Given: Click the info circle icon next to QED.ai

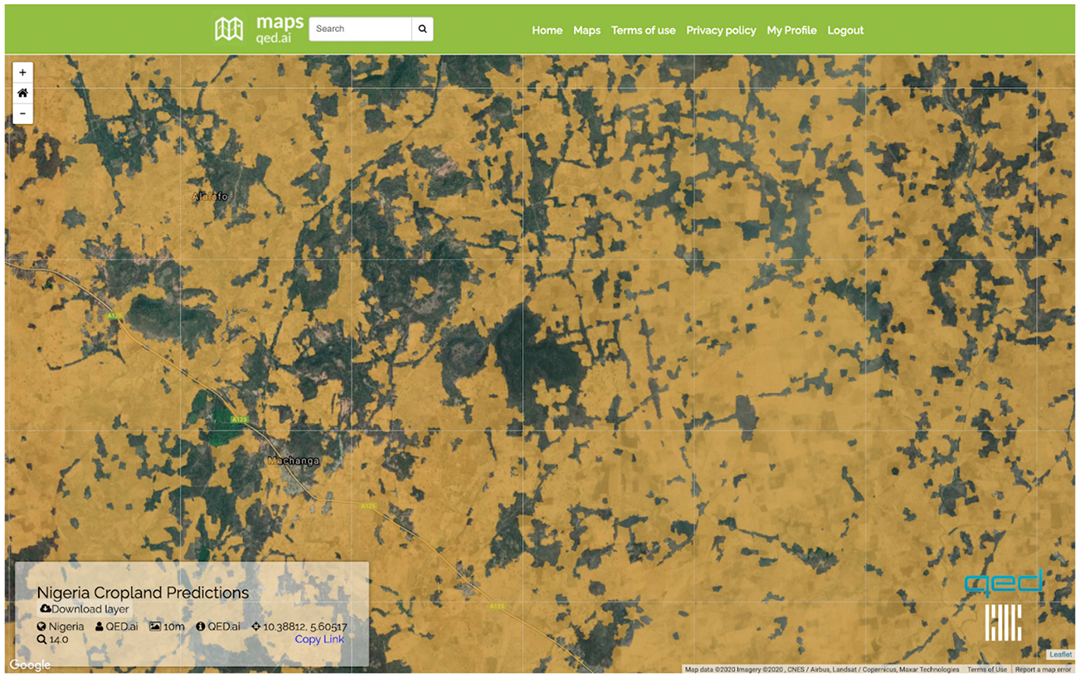Looking at the screenshot, I should 200,626.
